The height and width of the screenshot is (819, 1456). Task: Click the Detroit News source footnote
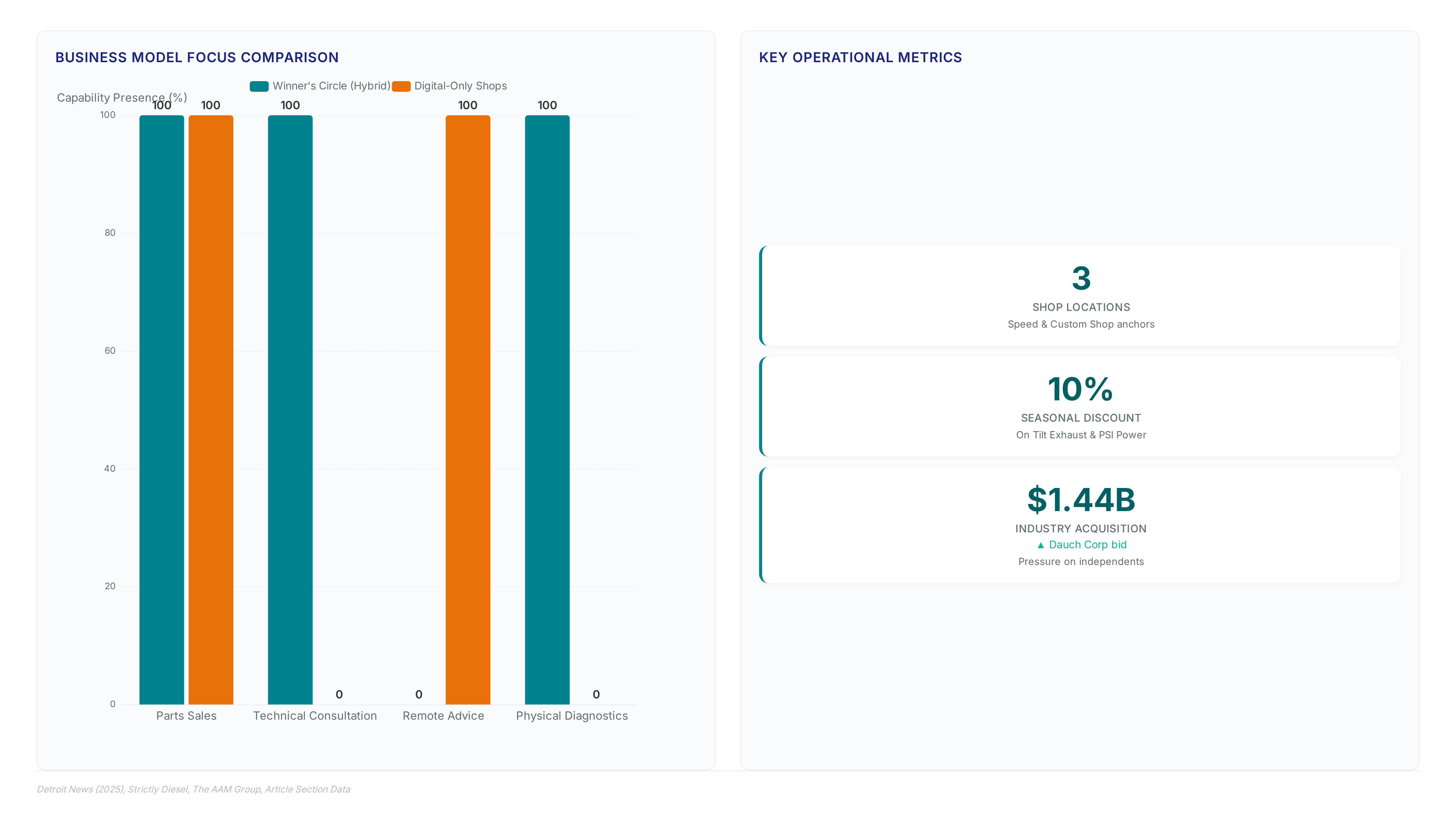coord(194,789)
